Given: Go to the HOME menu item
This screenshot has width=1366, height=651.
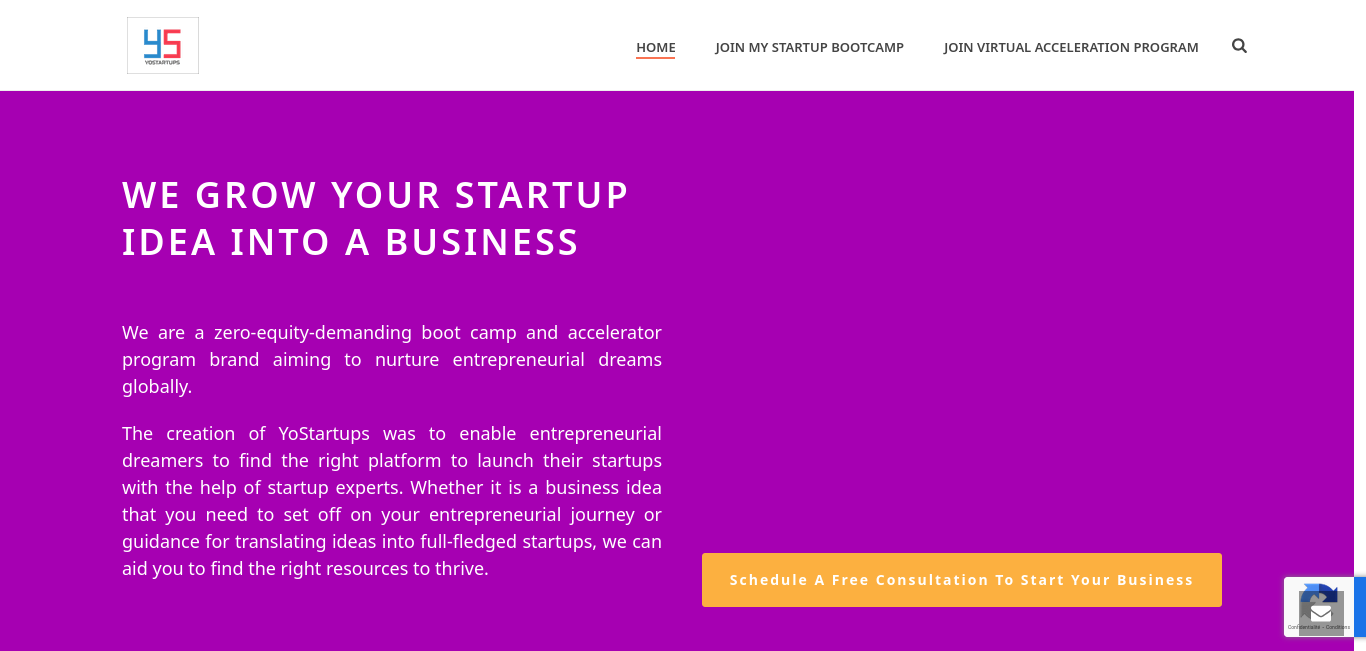Looking at the screenshot, I should [x=656, y=47].
